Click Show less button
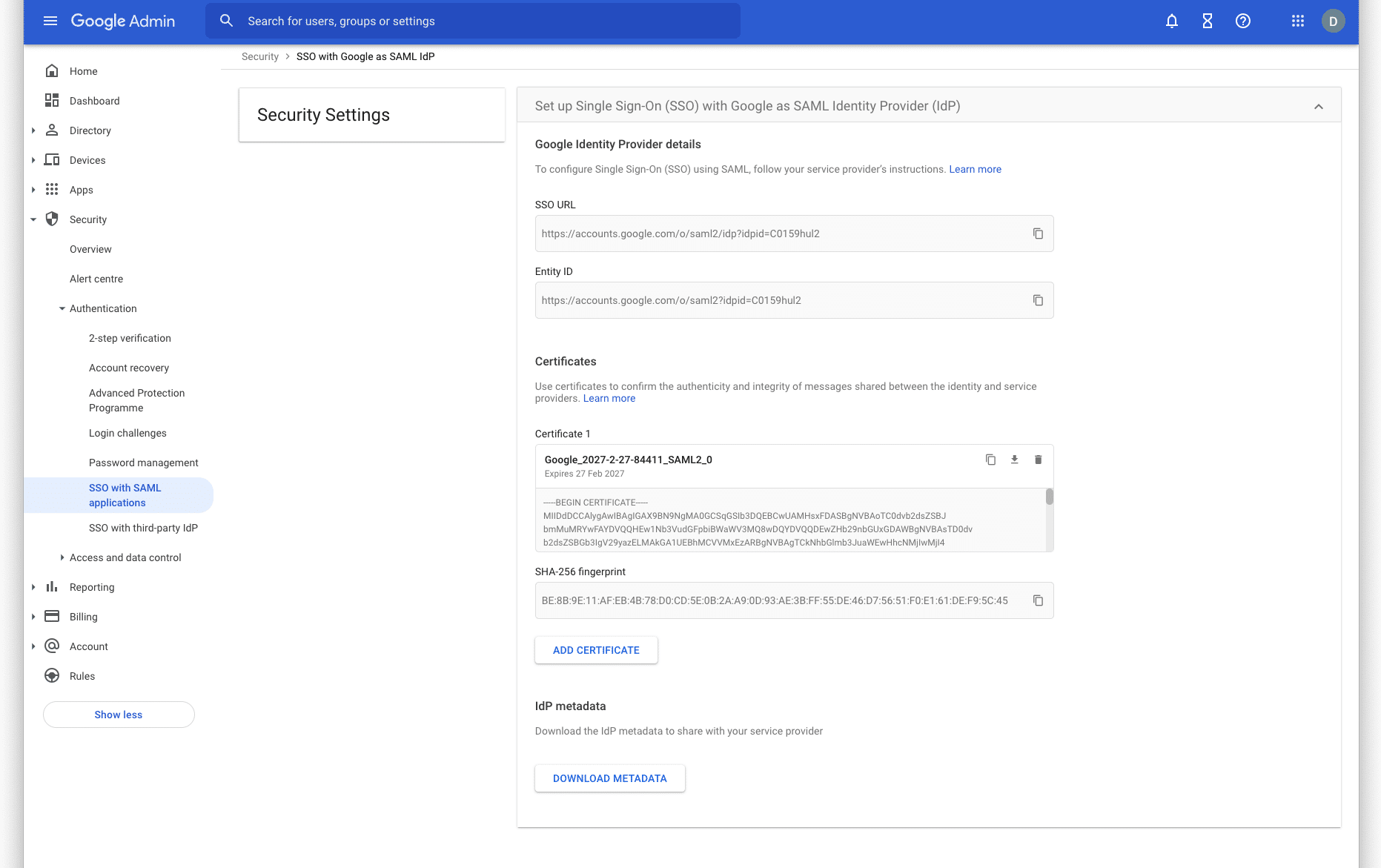This screenshot has width=1381, height=868. [x=119, y=715]
